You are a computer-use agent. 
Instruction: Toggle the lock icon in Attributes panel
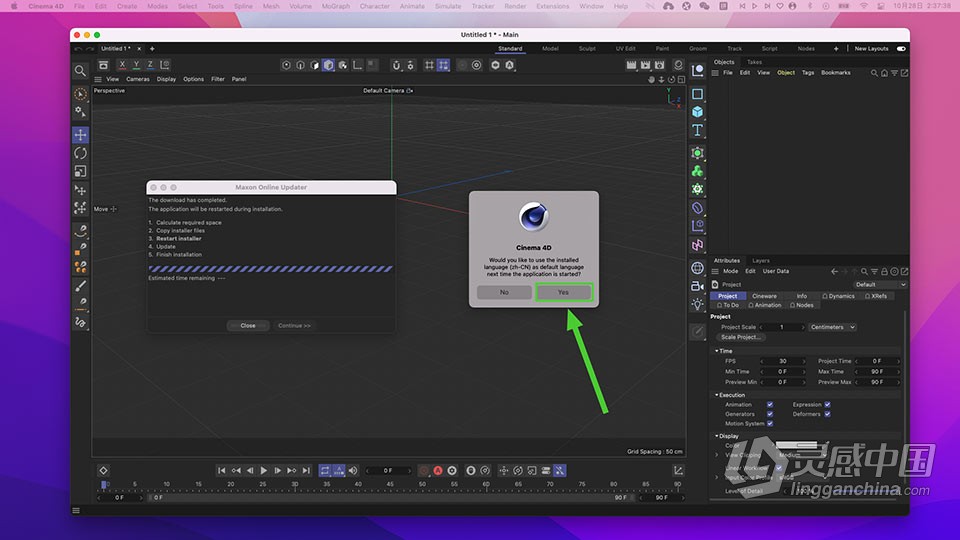click(884, 271)
